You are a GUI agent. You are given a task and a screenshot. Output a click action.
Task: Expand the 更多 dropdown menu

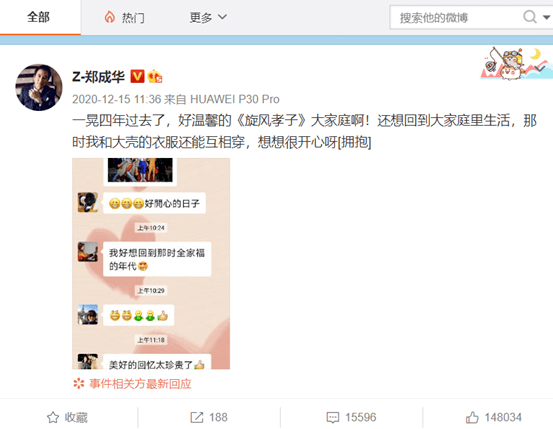click(208, 17)
